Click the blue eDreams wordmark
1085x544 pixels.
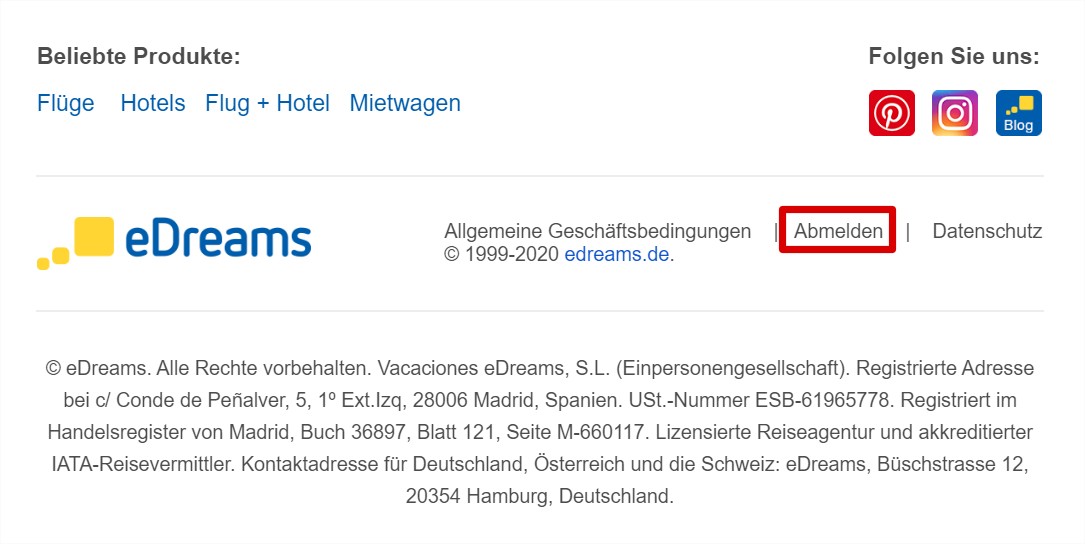pos(219,241)
